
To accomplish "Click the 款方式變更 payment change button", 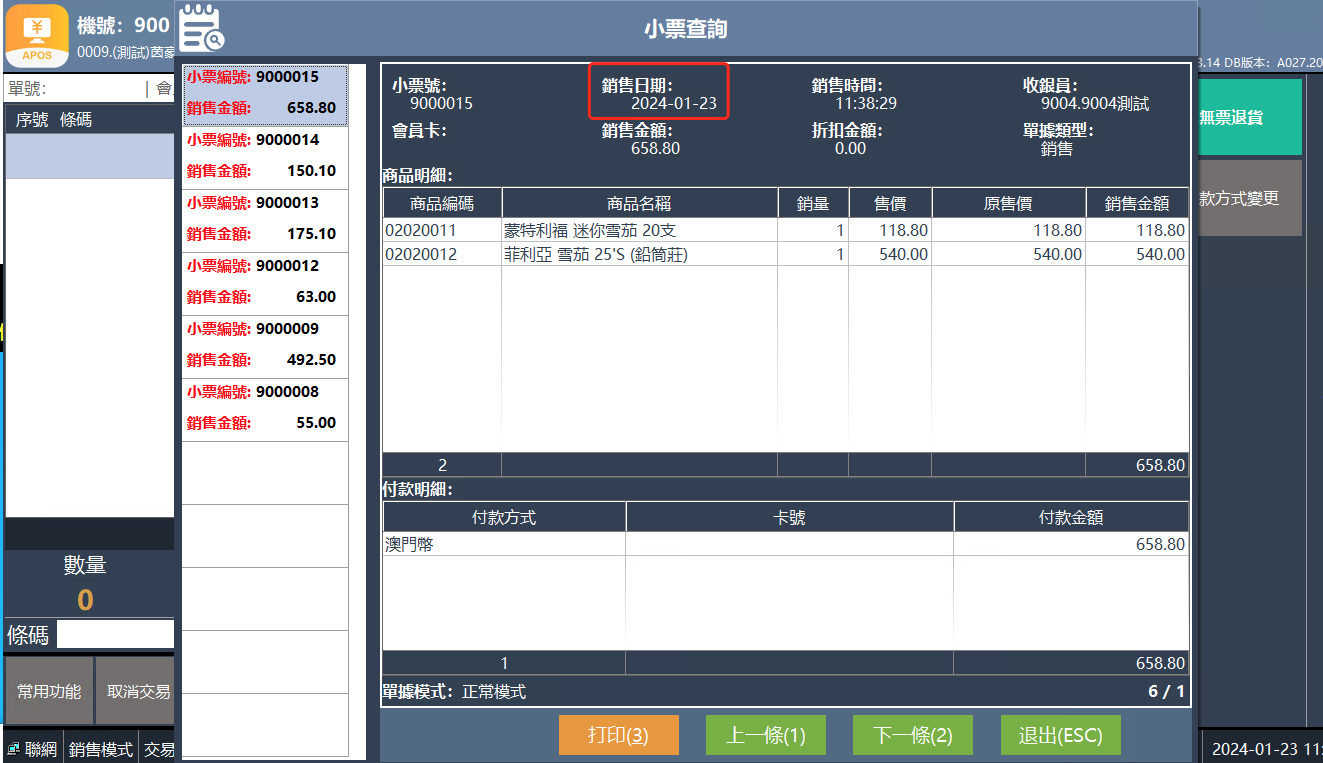I will pyautogui.click(x=1249, y=198).
